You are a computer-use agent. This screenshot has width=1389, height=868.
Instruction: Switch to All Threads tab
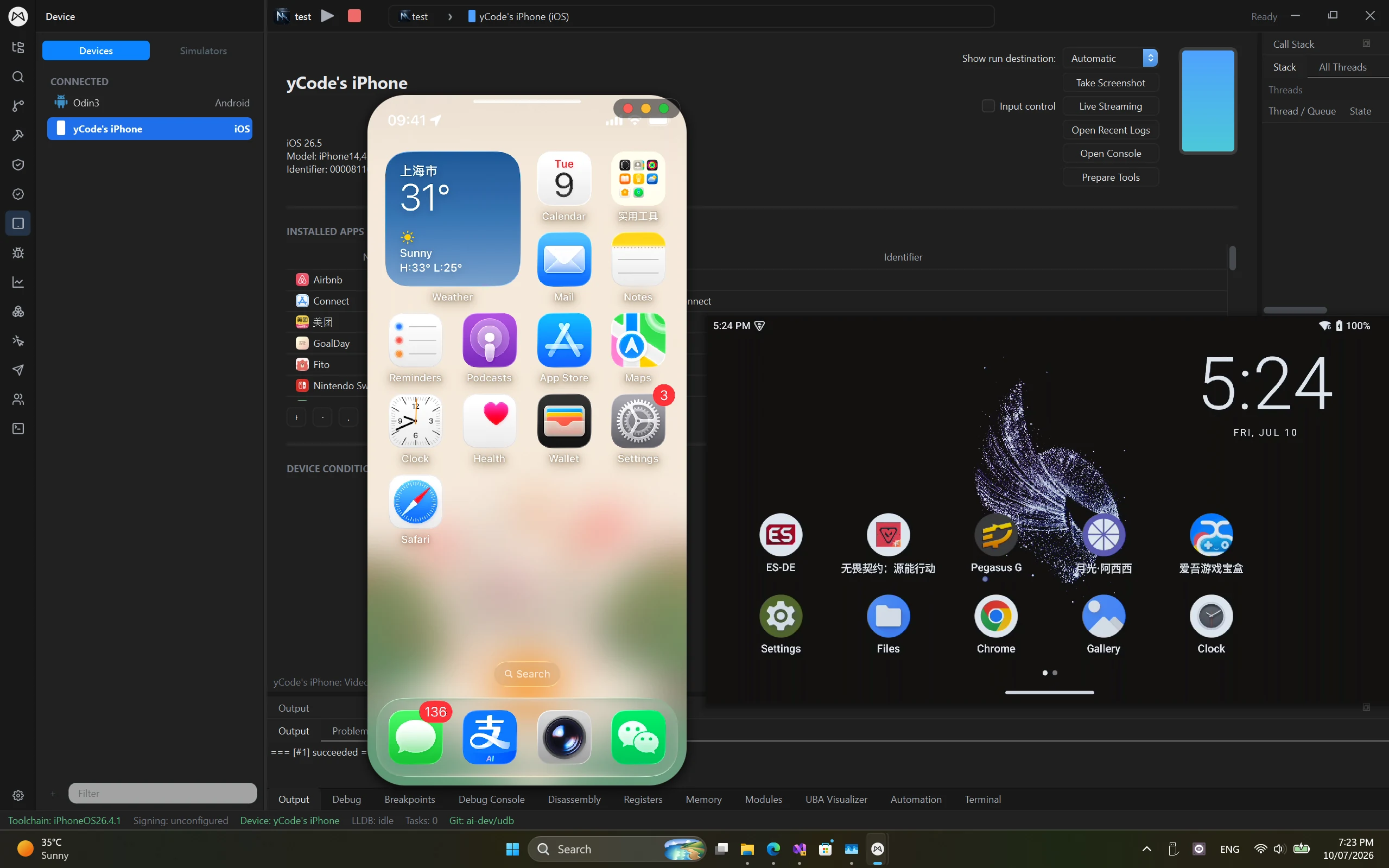1342,67
